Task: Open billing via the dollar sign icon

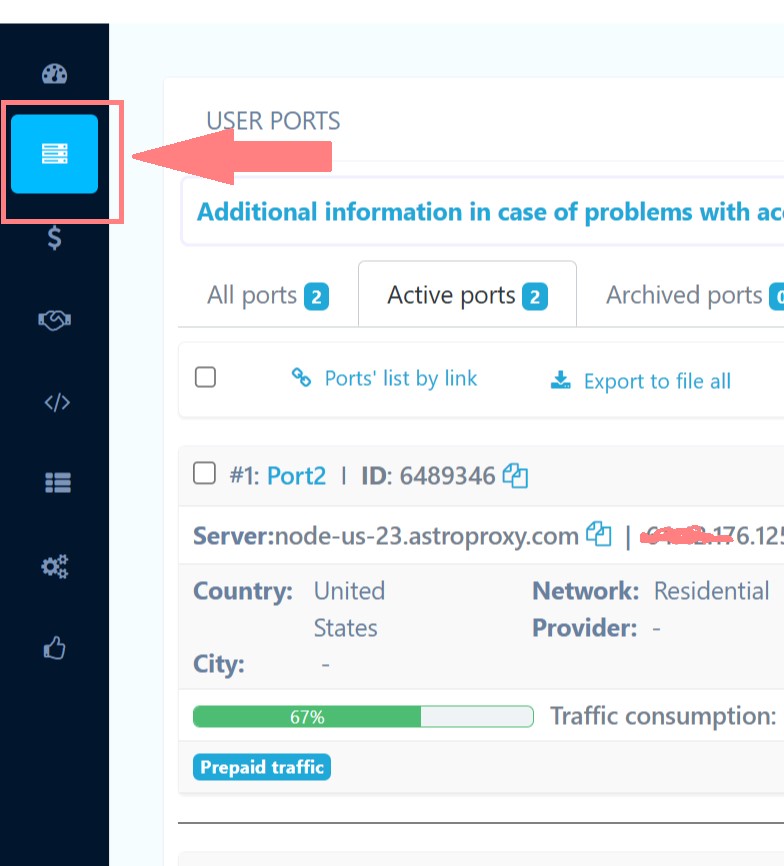Action: [54, 239]
